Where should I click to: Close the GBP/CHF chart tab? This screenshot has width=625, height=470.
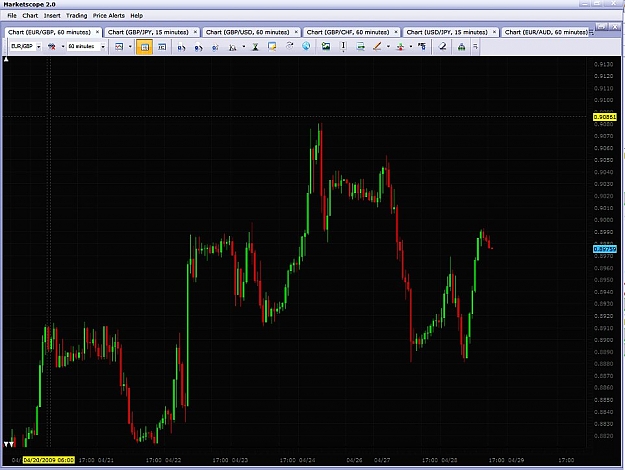pyautogui.click(x=396, y=32)
